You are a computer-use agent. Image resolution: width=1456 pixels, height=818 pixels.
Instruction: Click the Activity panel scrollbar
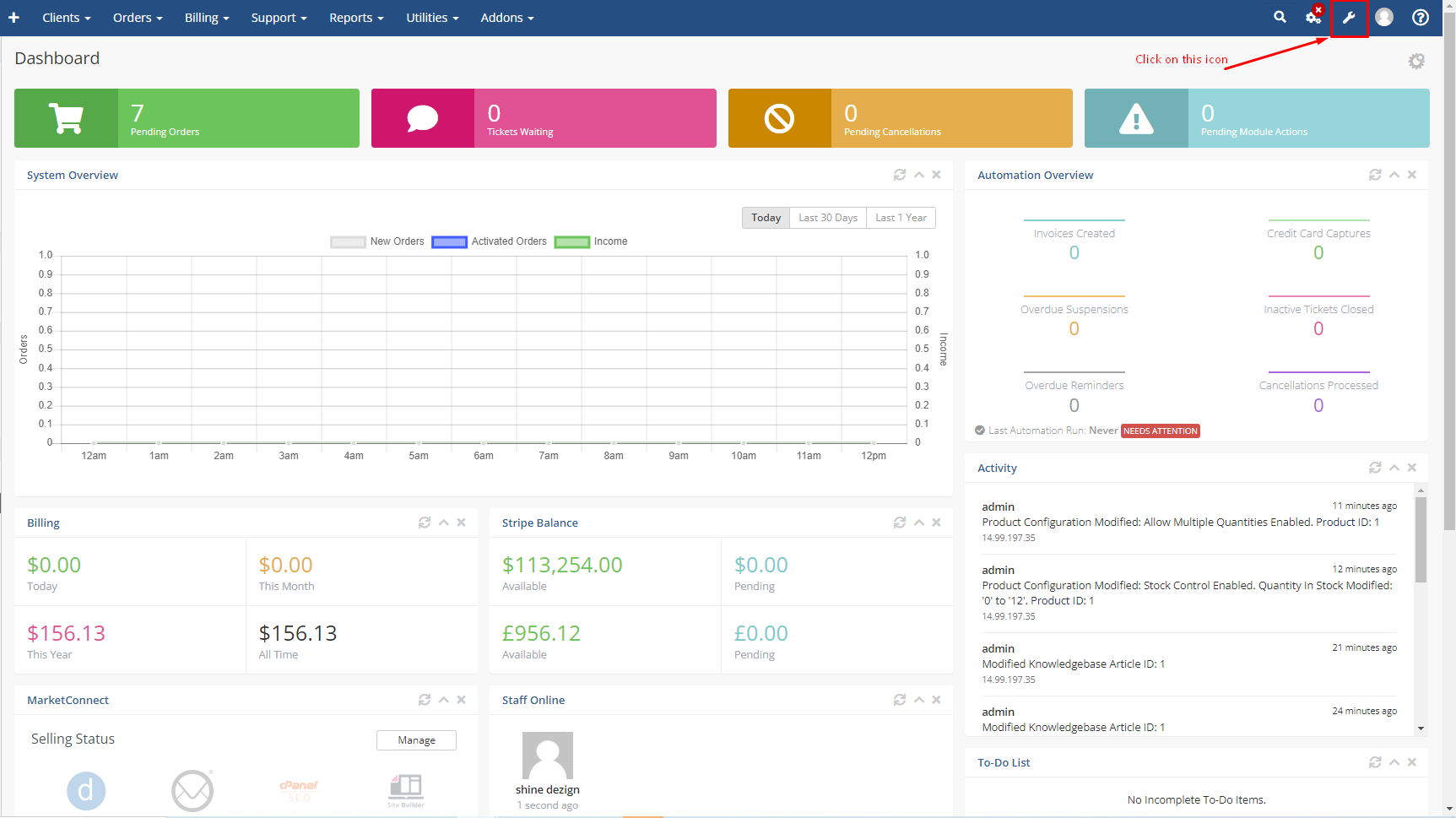point(1421,540)
